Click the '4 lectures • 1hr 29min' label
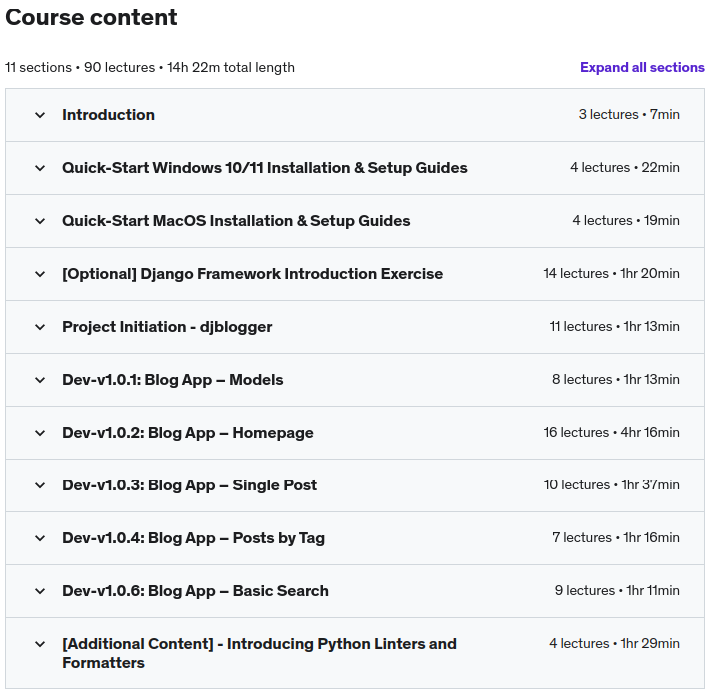The width and height of the screenshot is (710, 696). pyautogui.click(x=614, y=643)
